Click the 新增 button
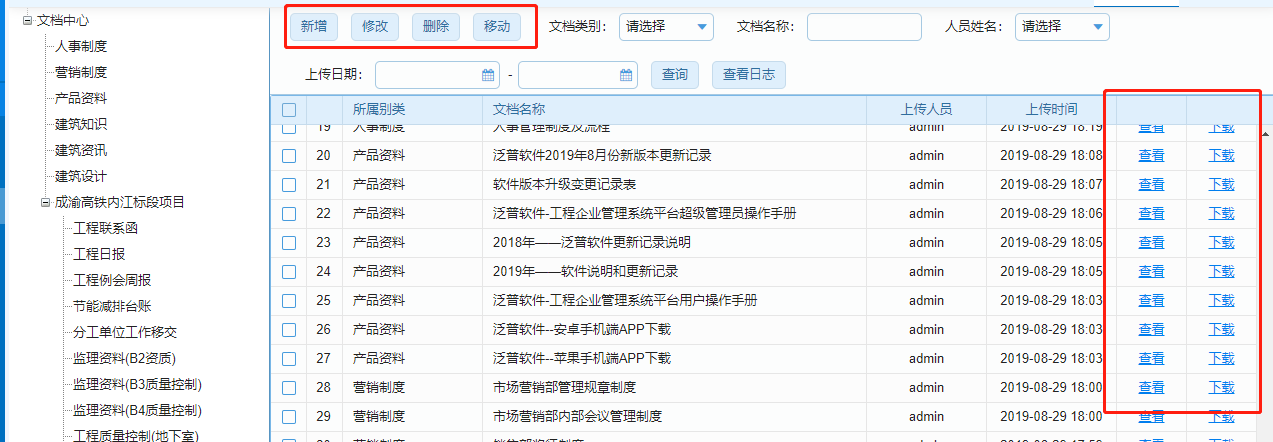The height and width of the screenshot is (442, 1273). click(314, 27)
